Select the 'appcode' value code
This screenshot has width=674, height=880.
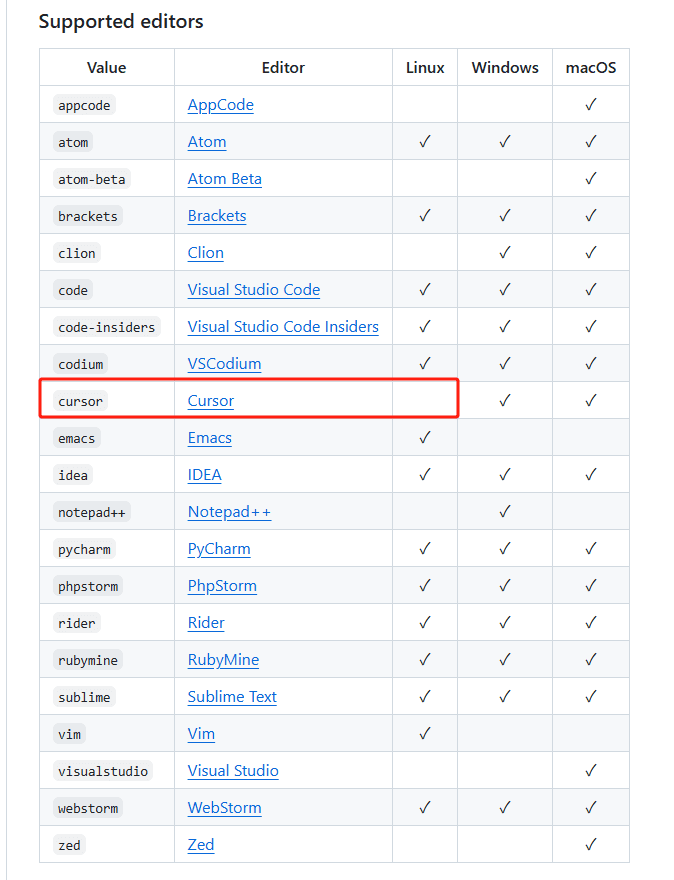coord(84,105)
